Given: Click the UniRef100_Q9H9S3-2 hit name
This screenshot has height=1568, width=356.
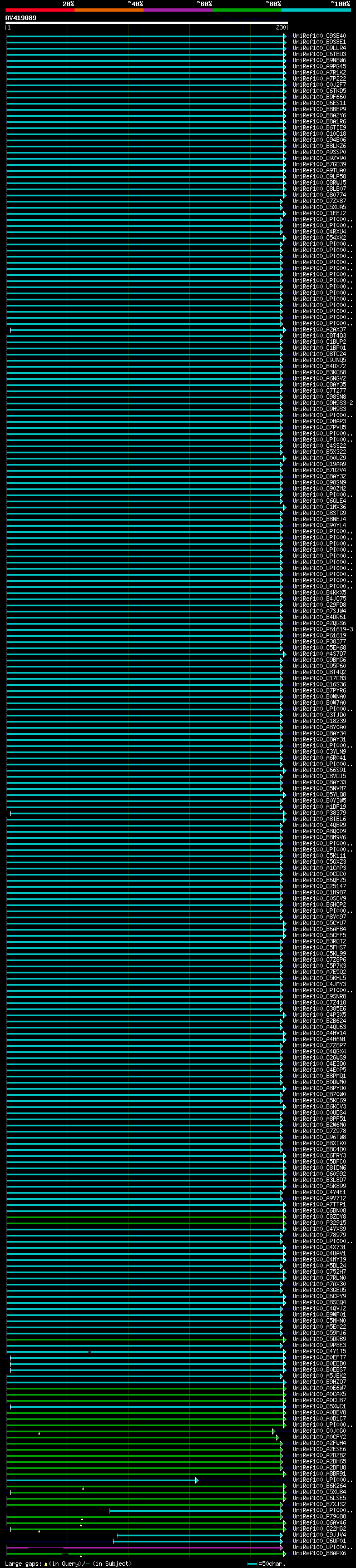Looking at the screenshot, I should click(x=323, y=403).
